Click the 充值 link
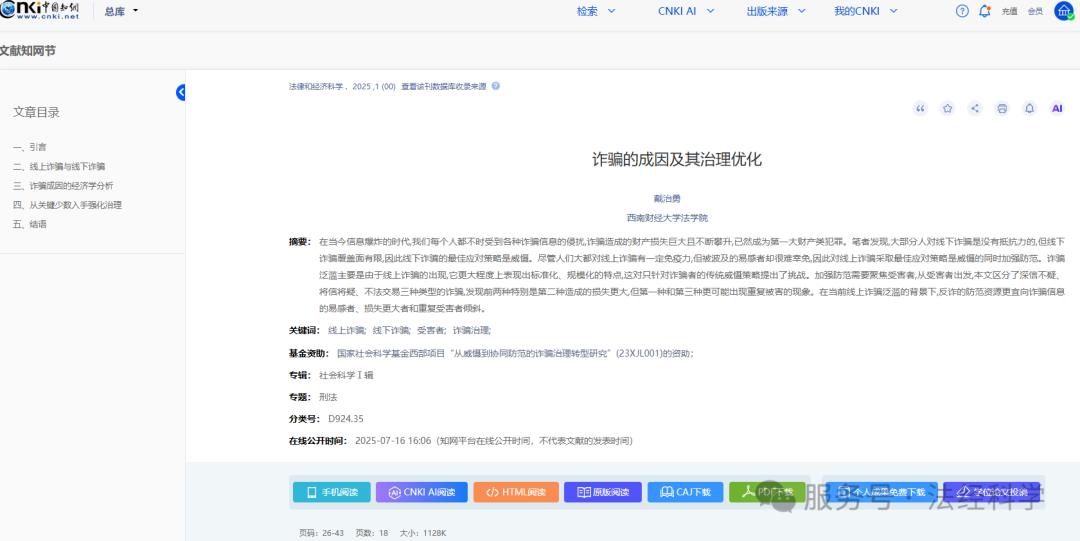1080x541 pixels. 1009,11
